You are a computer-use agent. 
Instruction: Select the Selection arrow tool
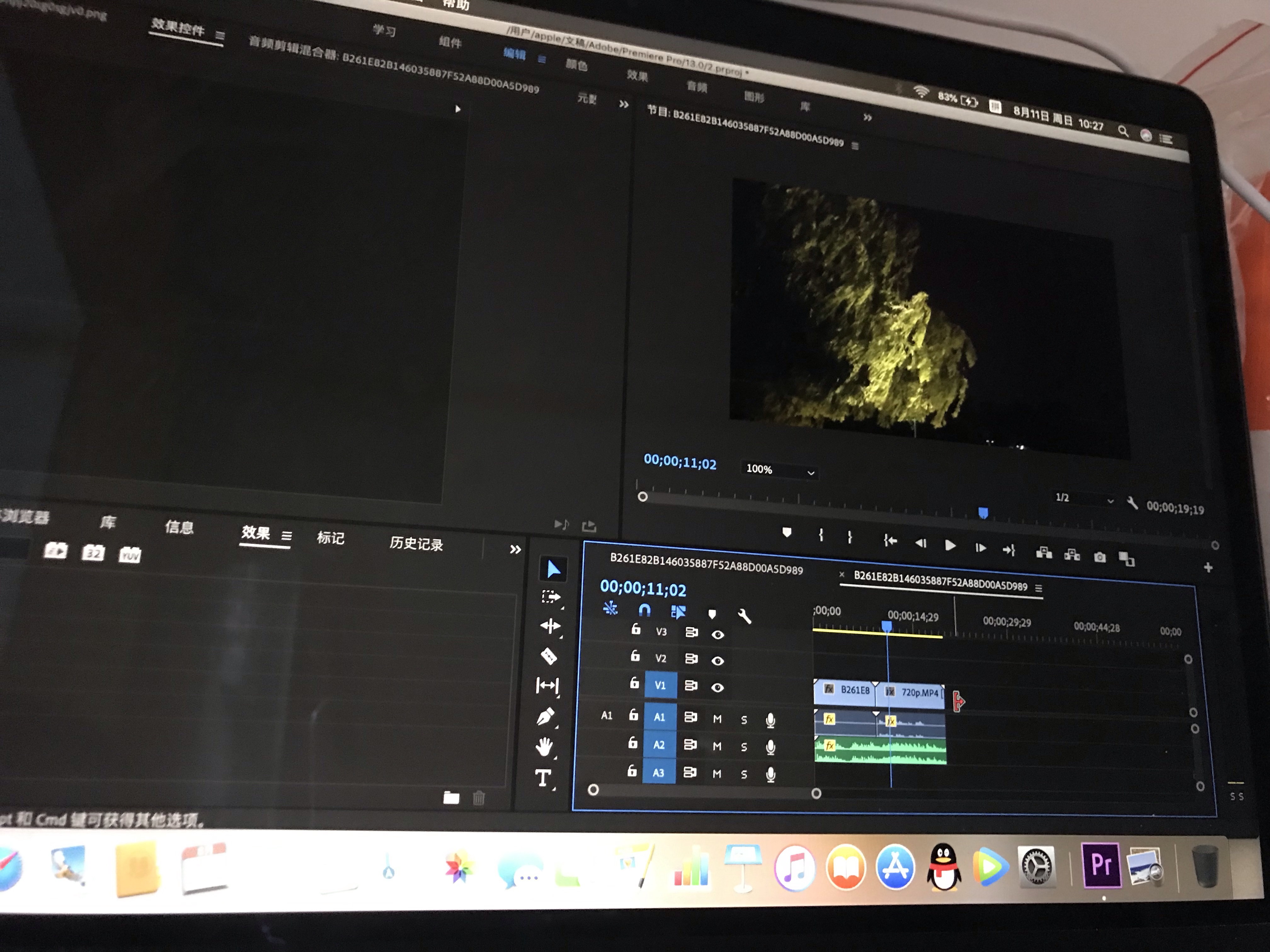[553, 569]
